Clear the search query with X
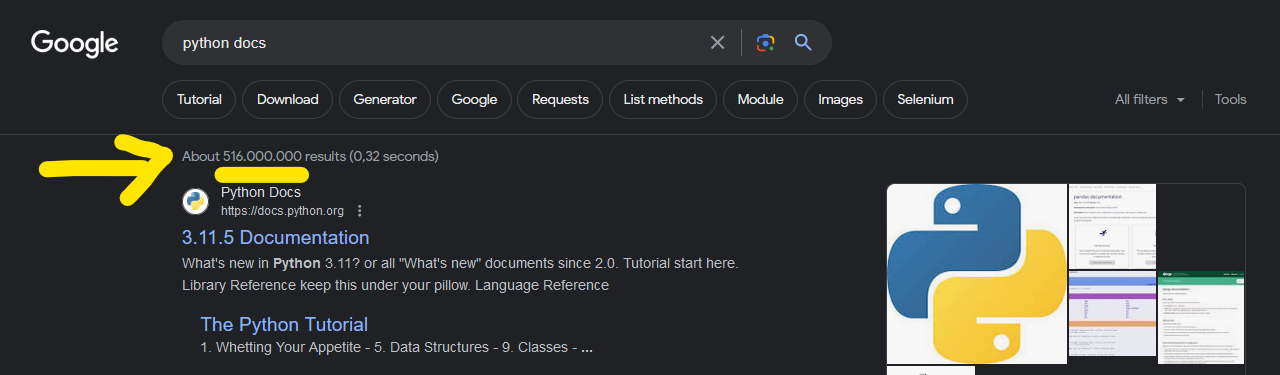The image size is (1280, 375). click(x=717, y=42)
